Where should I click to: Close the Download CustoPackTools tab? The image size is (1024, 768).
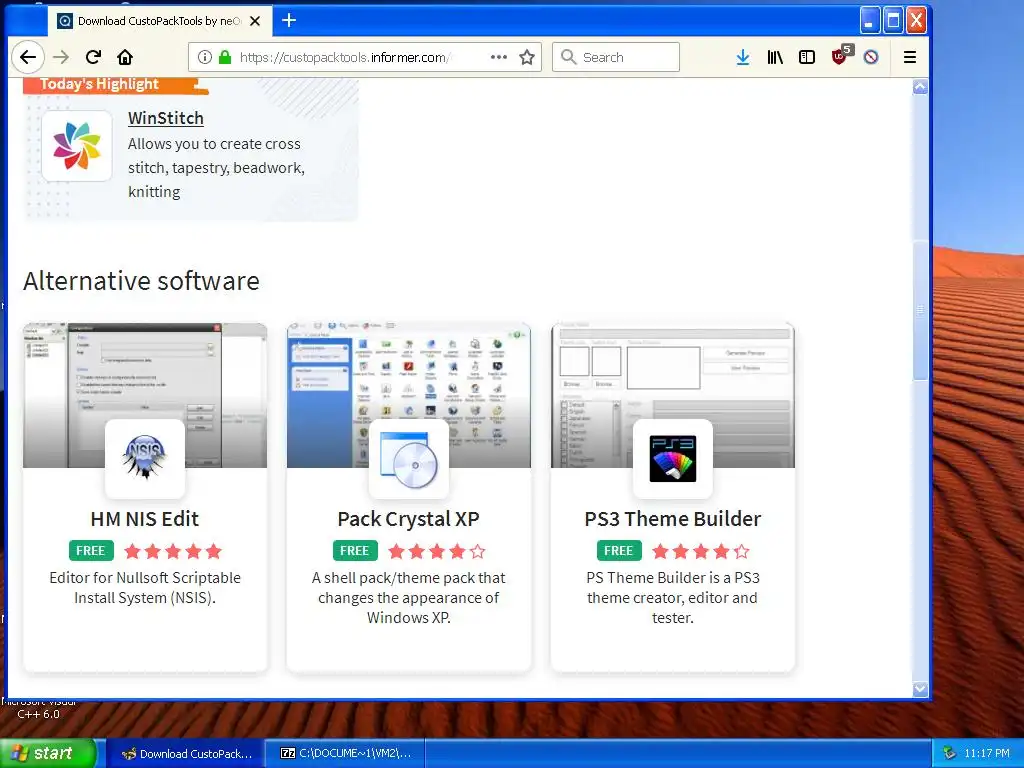pyautogui.click(x=255, y=21)
